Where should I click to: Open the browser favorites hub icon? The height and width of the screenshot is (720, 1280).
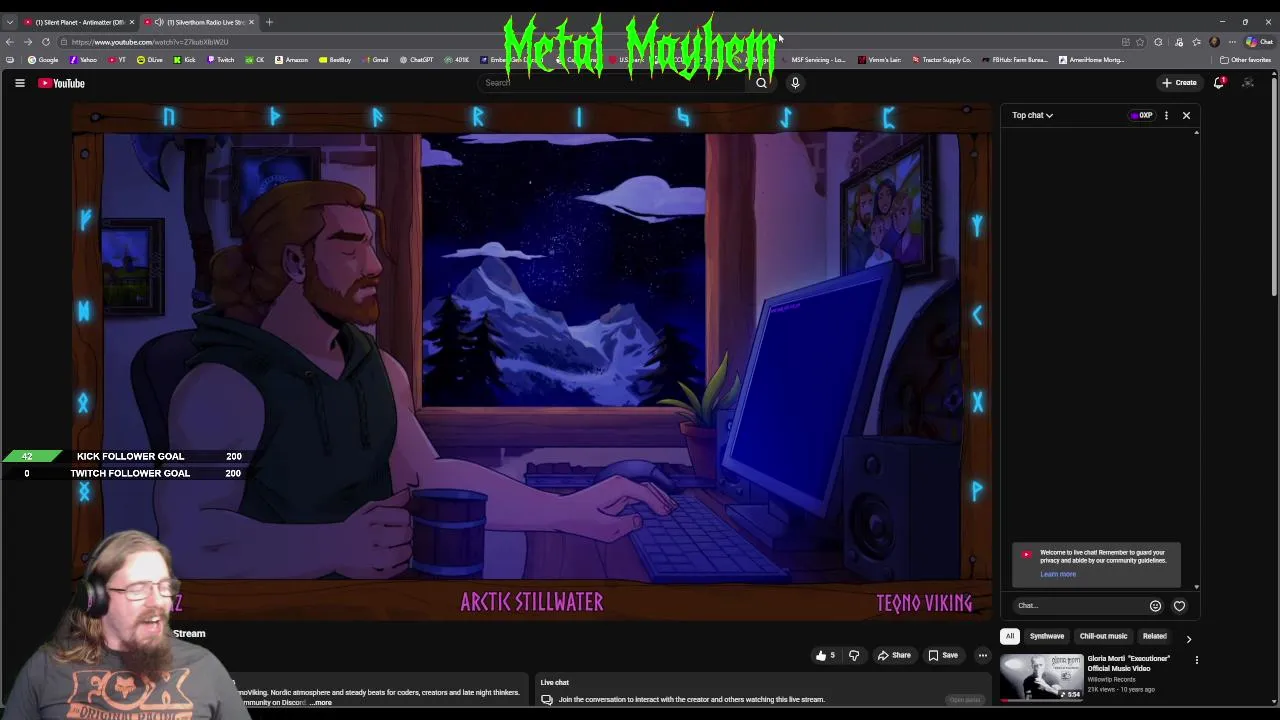[x=1196, y=42]
